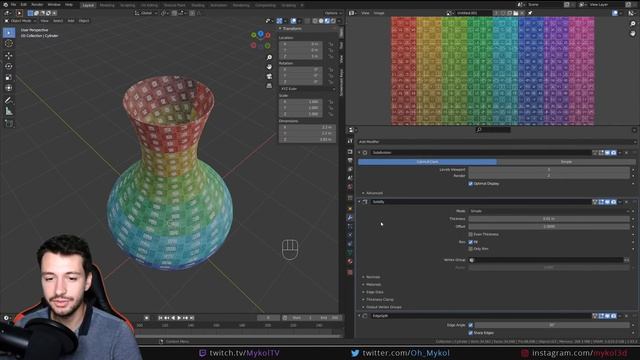Open the Render properties tab icon
This screenshot has height=360, width=640.
click(350, 151)
